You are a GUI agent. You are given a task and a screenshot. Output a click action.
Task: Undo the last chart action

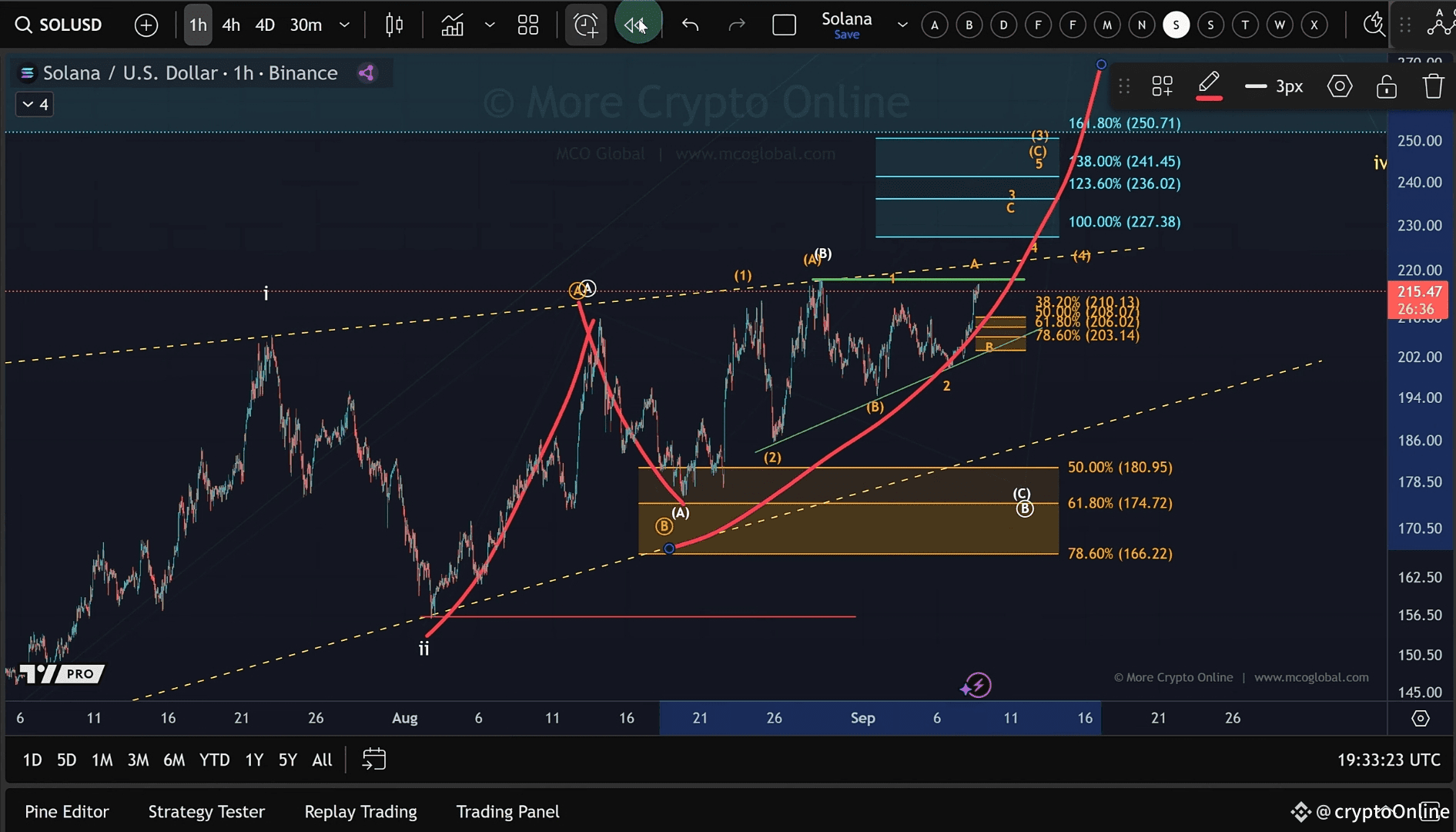(x=690, y=25)
